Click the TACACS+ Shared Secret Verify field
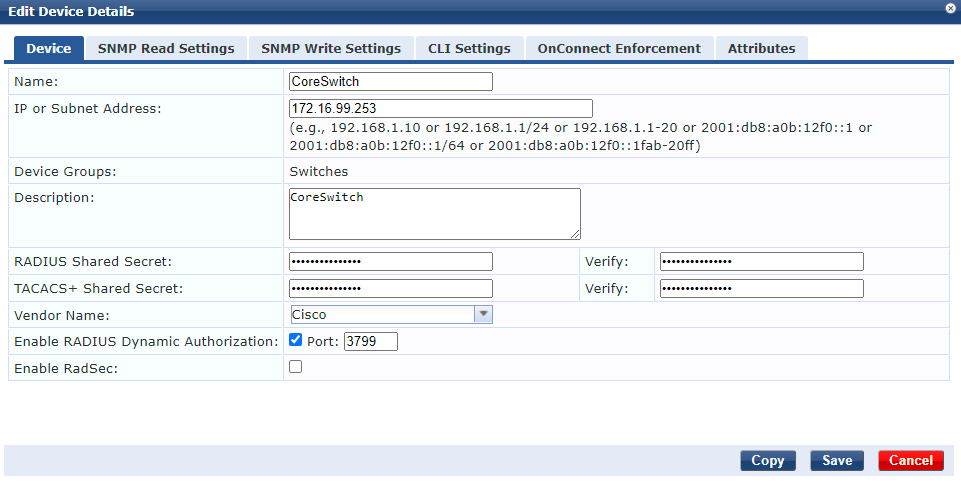 [761, 289]
